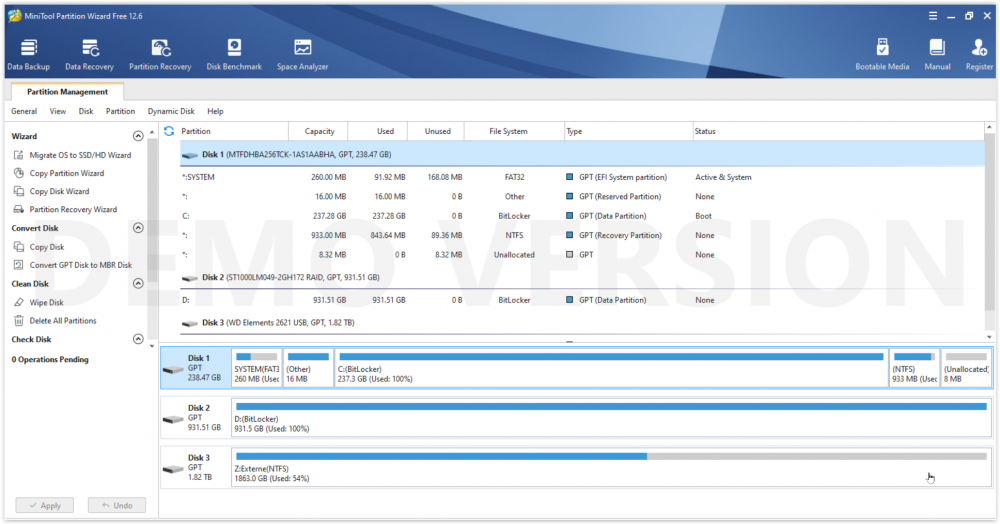Collapse the Wizard section
Screen dimensions: 1000x524
138,137
